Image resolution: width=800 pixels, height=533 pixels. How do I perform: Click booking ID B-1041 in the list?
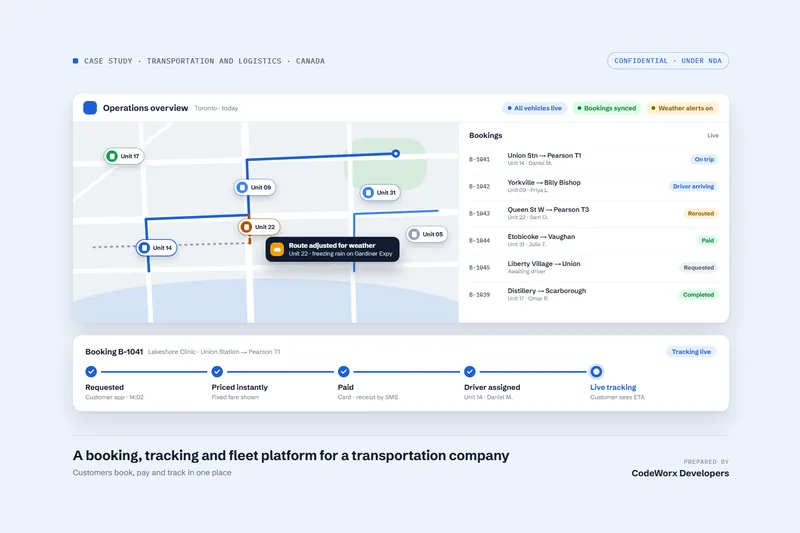pyautogui.click(x=480, y=160)
